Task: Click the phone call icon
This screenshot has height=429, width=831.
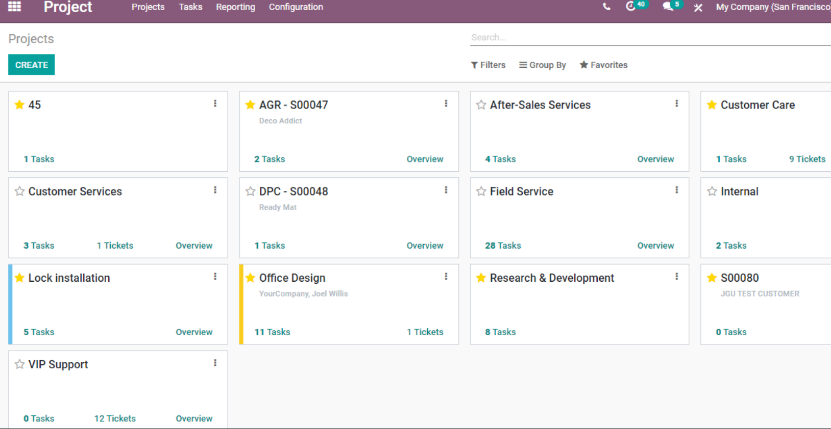Action: (x=607, y=7)
